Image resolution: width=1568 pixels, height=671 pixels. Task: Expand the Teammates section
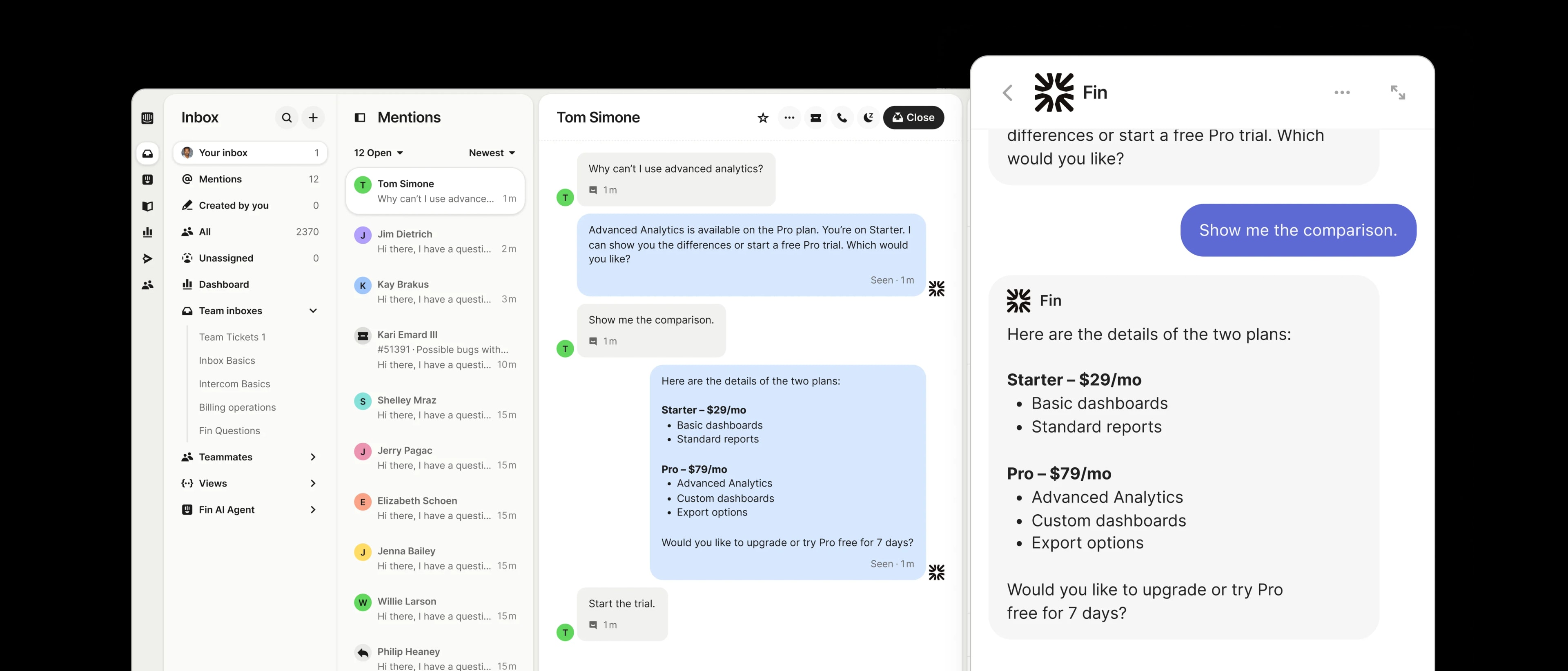tap(313, 457)
